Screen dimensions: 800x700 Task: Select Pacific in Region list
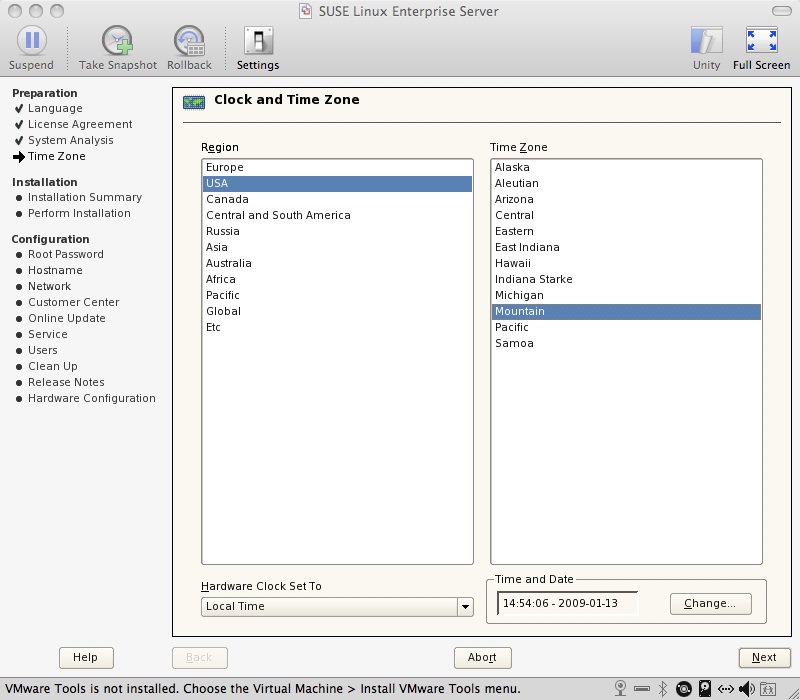point(337,295)
